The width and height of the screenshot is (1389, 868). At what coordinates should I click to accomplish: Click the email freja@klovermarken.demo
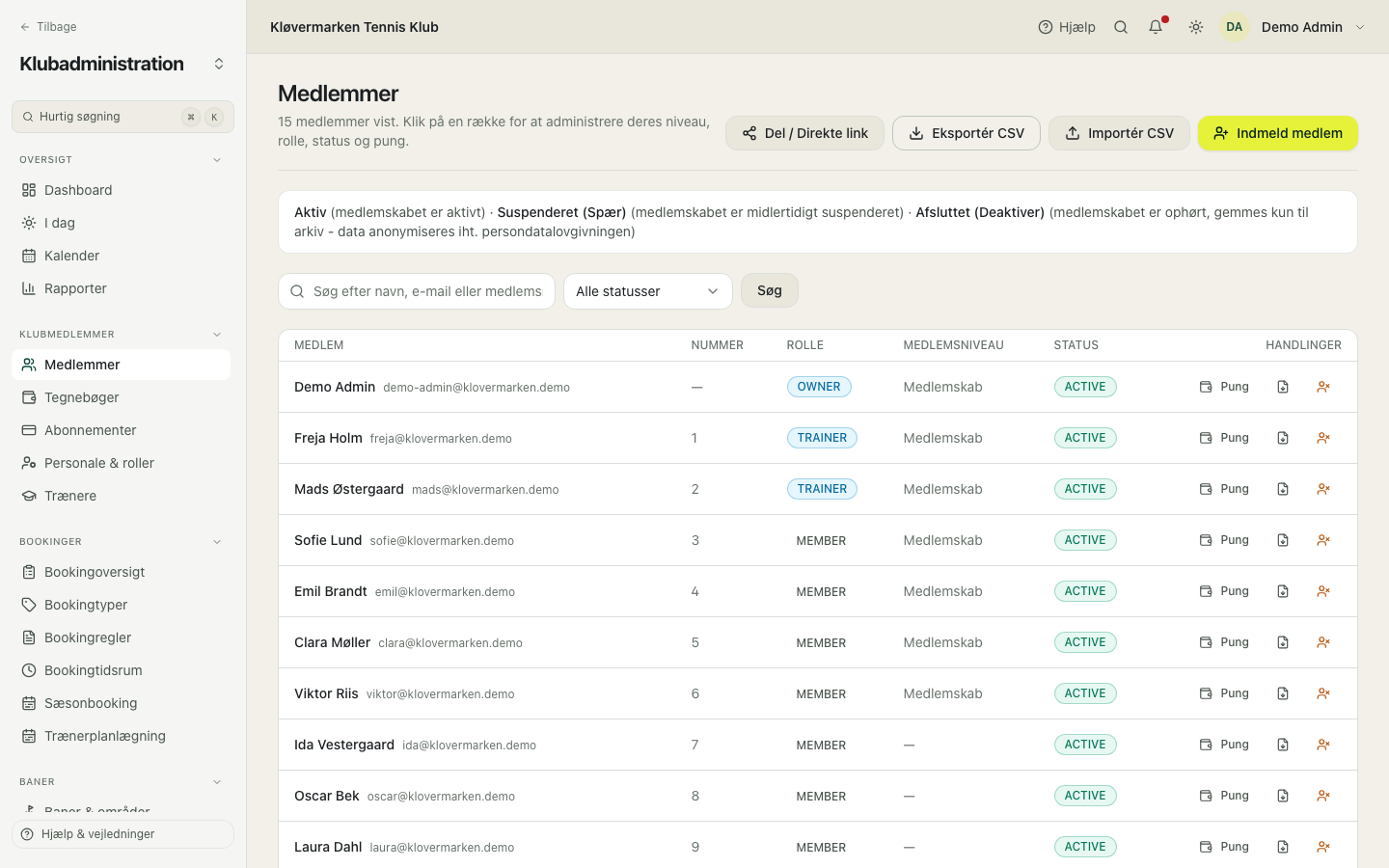tap(441, 439)
